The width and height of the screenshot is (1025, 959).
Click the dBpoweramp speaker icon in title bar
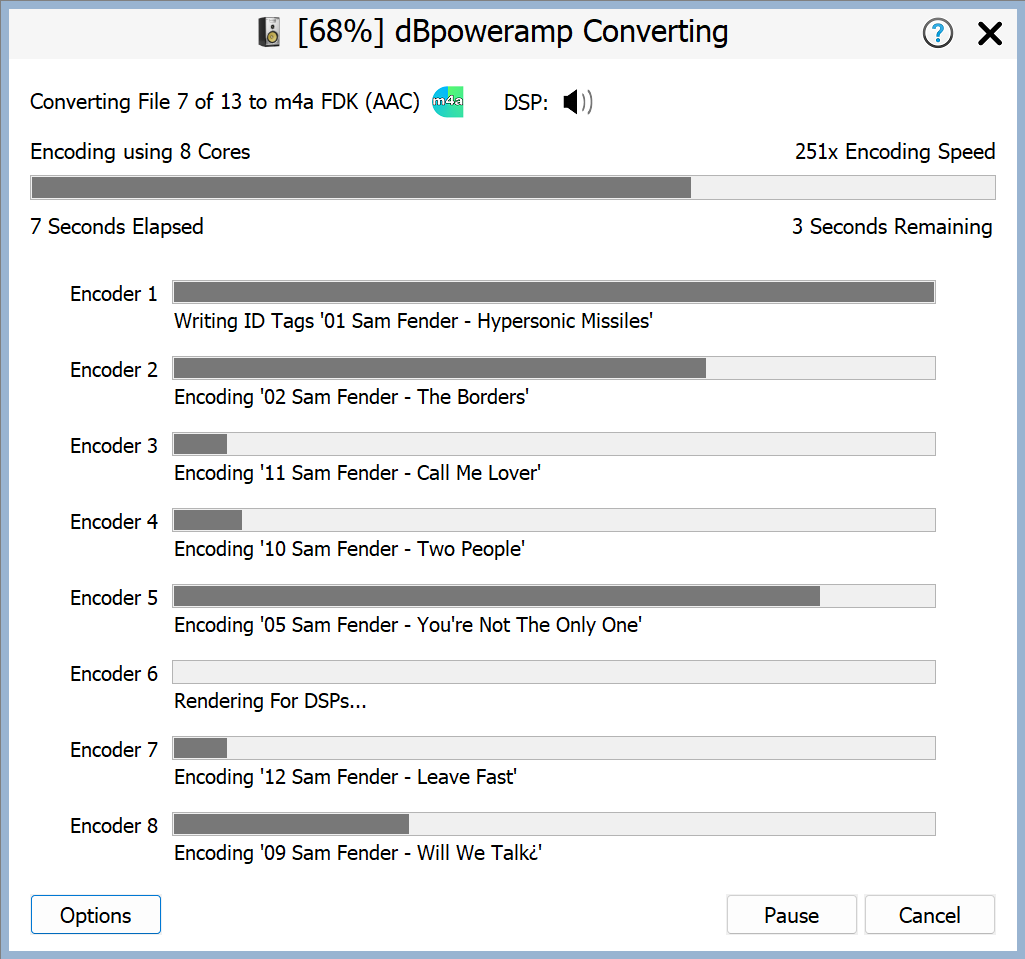[270, 33]
